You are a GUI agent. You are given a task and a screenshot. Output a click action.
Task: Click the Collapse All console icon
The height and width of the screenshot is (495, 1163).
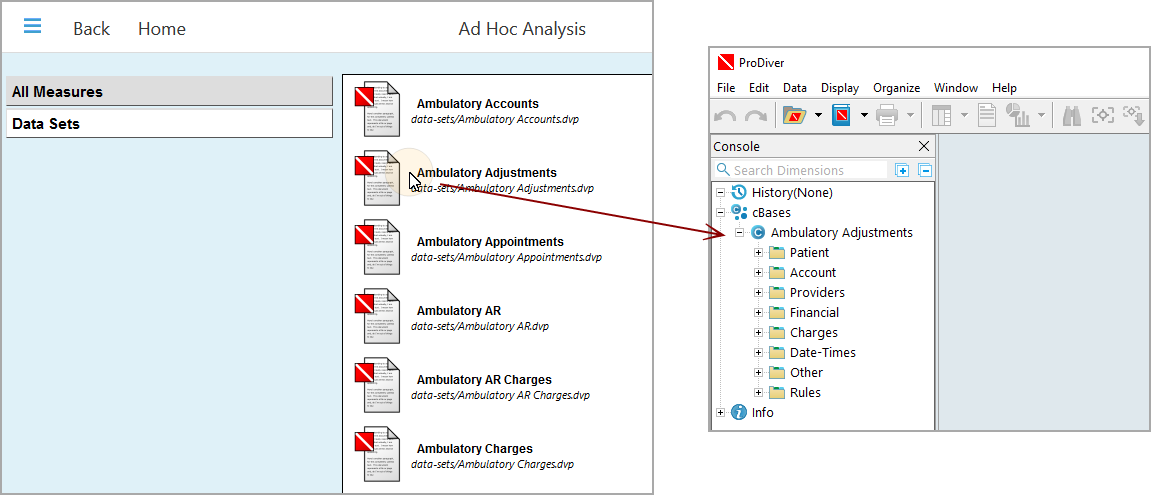[x=925, y=170]
